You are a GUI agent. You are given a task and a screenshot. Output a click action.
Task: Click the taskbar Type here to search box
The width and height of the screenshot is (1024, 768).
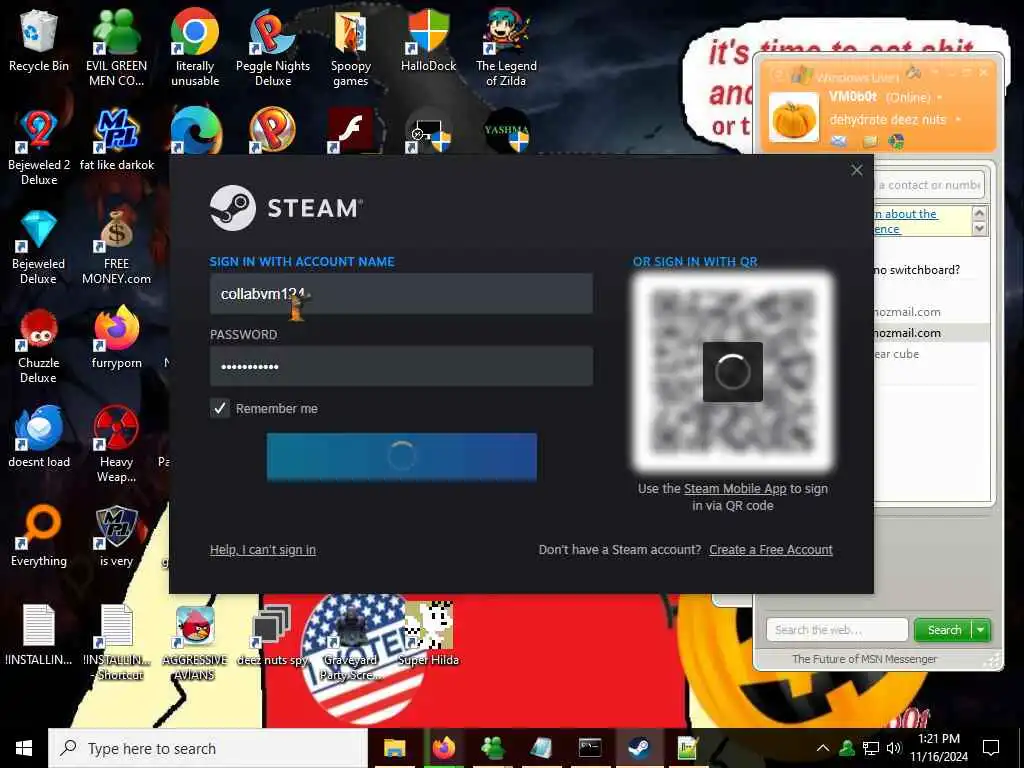[x=208, y=748]
